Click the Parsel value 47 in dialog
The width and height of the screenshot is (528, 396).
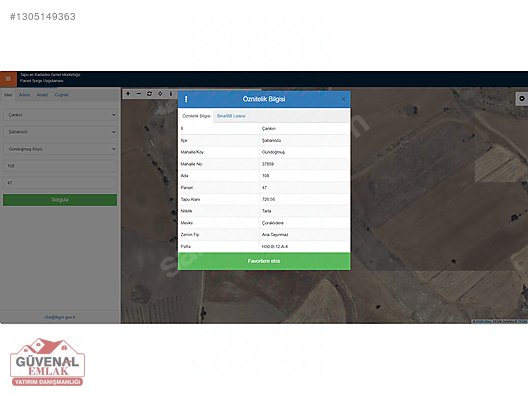(x=264, y=188)
